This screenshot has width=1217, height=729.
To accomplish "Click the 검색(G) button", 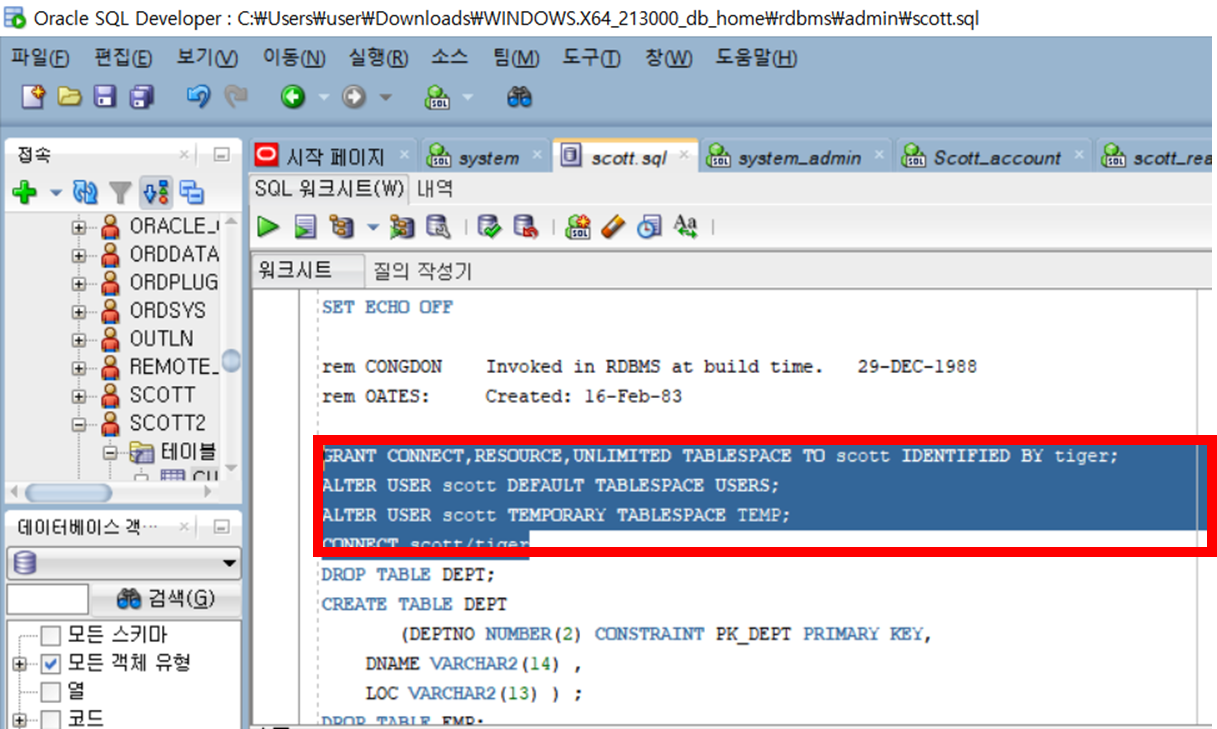I will tap(166, 599).
